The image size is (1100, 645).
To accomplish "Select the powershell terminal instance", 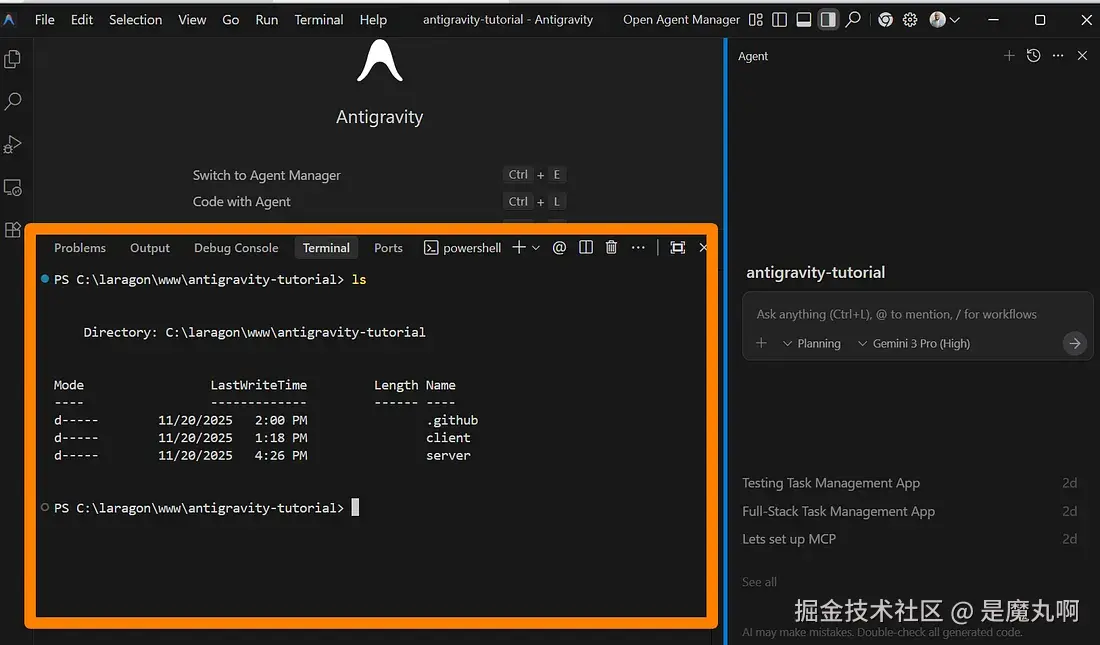I will [x=462, y=248].
